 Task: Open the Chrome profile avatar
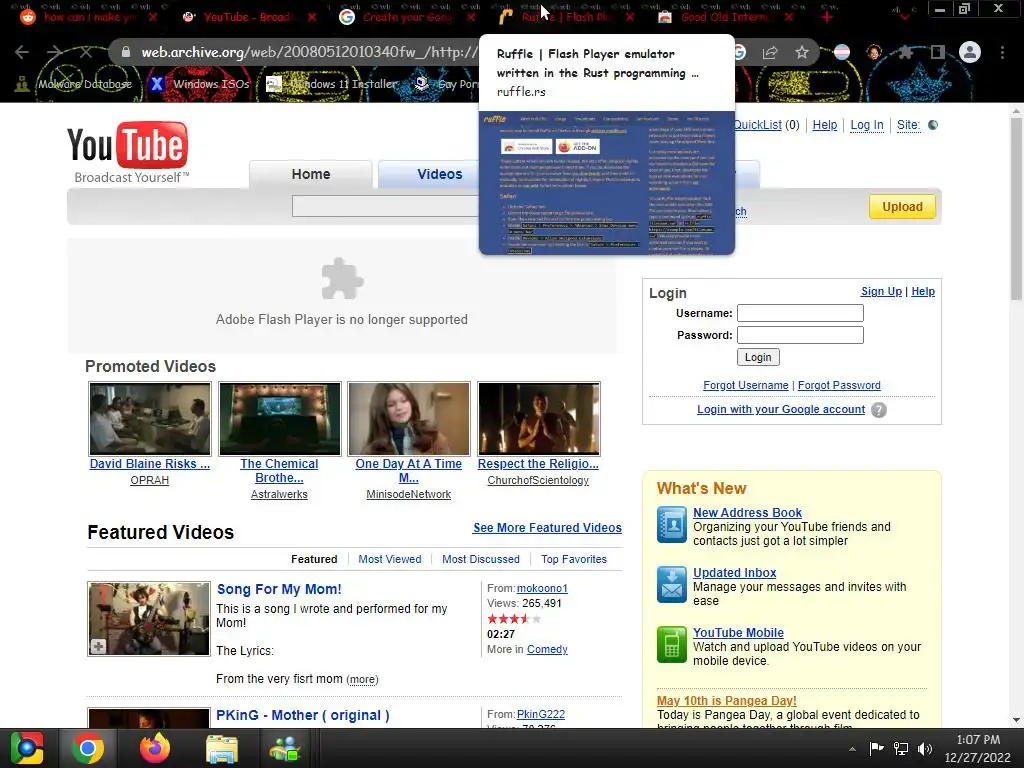pos(970,52)
